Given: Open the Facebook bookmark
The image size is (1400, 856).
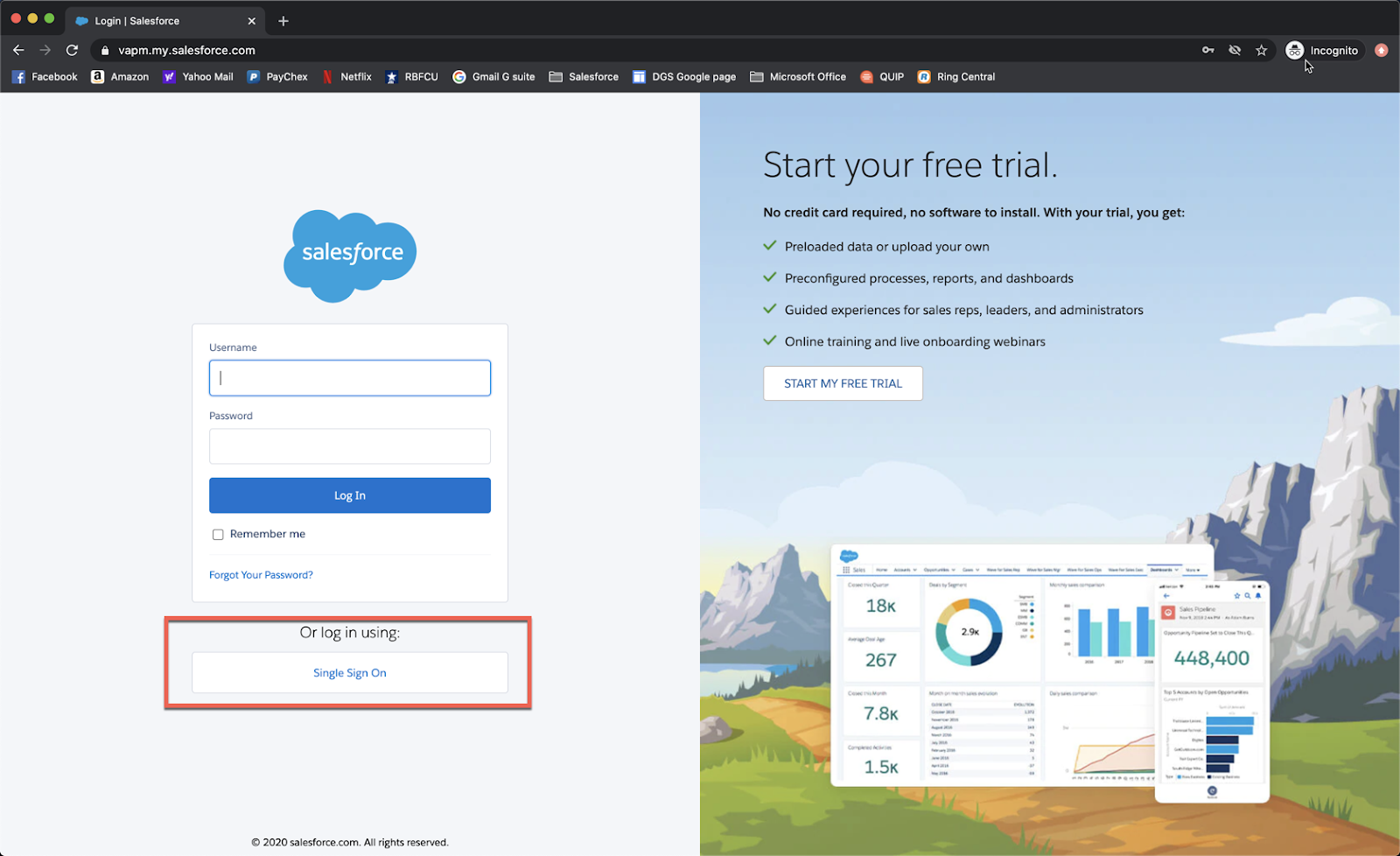Looking at the screenshot, I should [x=45, y=77].
